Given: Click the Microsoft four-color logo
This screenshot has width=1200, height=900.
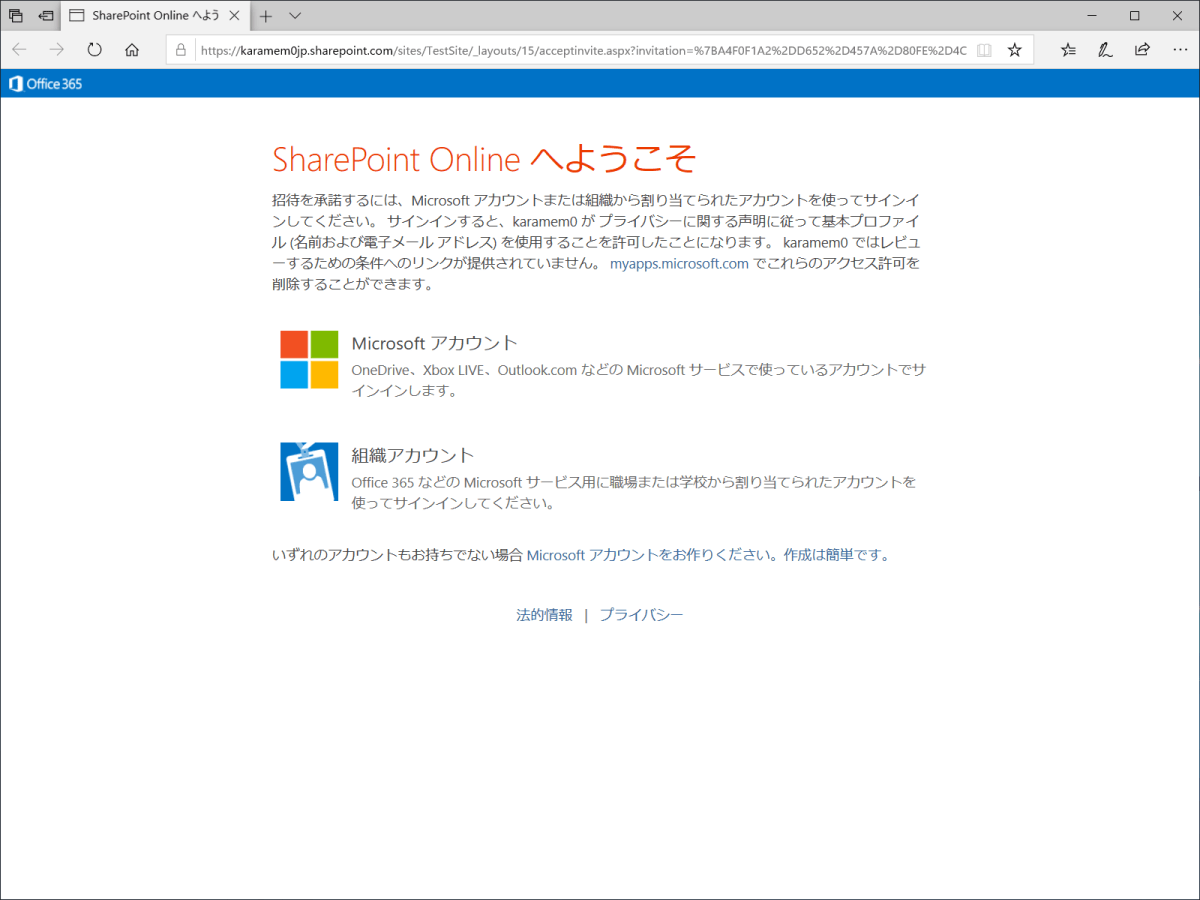Looking at the screenshot, I should 309,359.
